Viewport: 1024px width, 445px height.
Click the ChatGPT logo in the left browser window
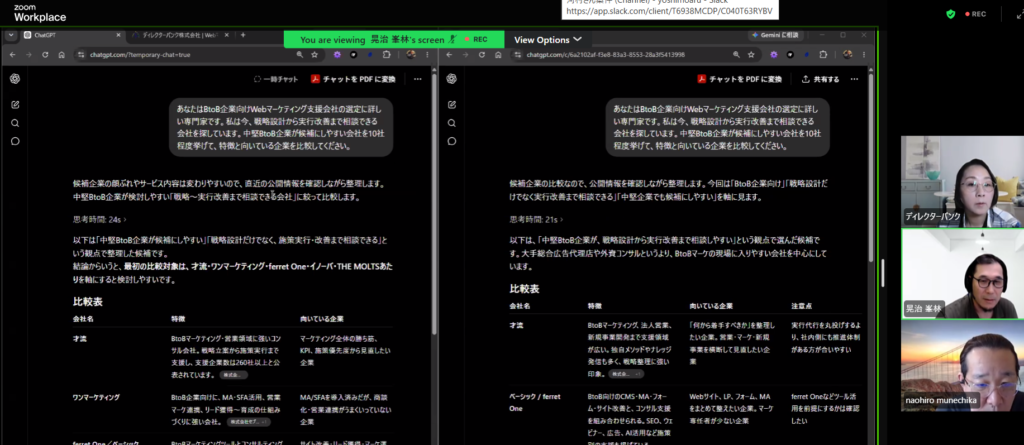15,78
